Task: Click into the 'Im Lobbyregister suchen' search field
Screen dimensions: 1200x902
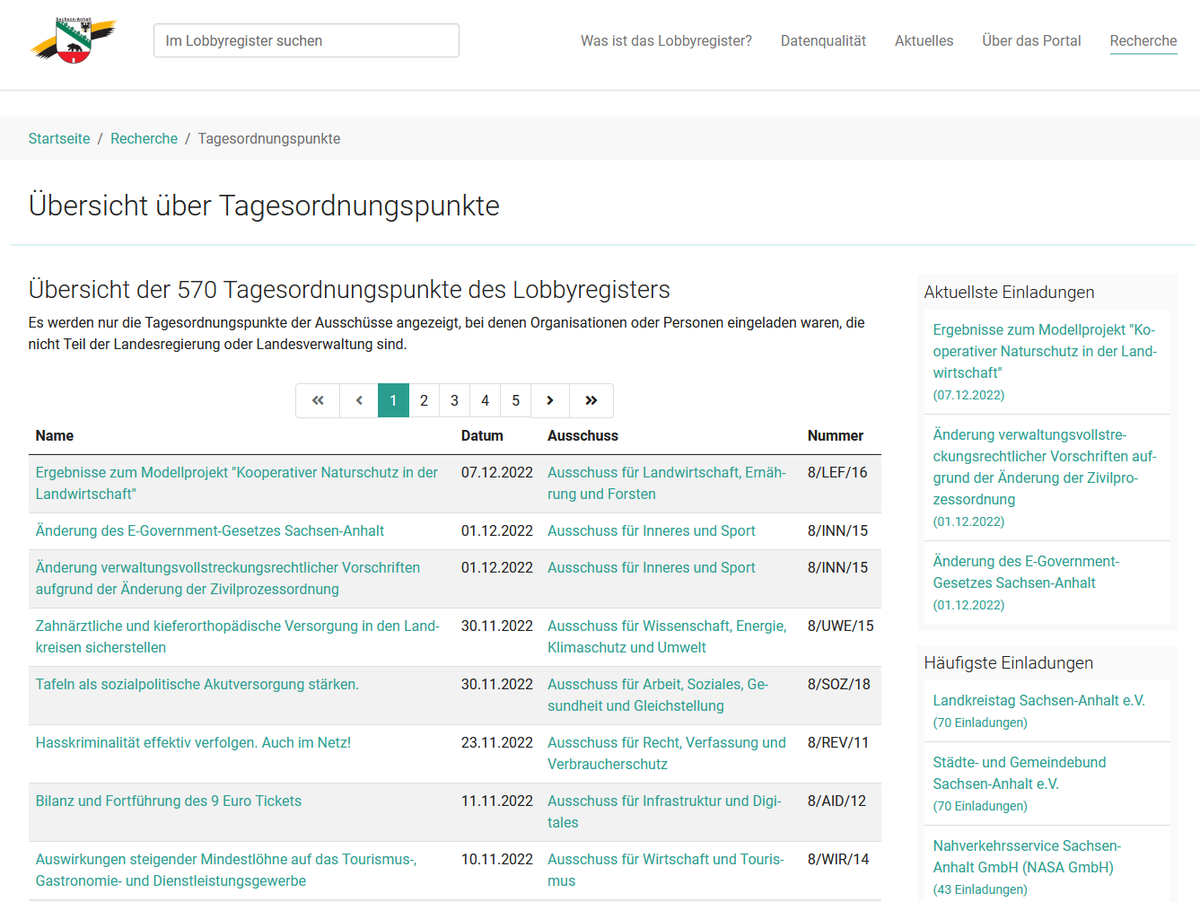Action: point(305,40)
